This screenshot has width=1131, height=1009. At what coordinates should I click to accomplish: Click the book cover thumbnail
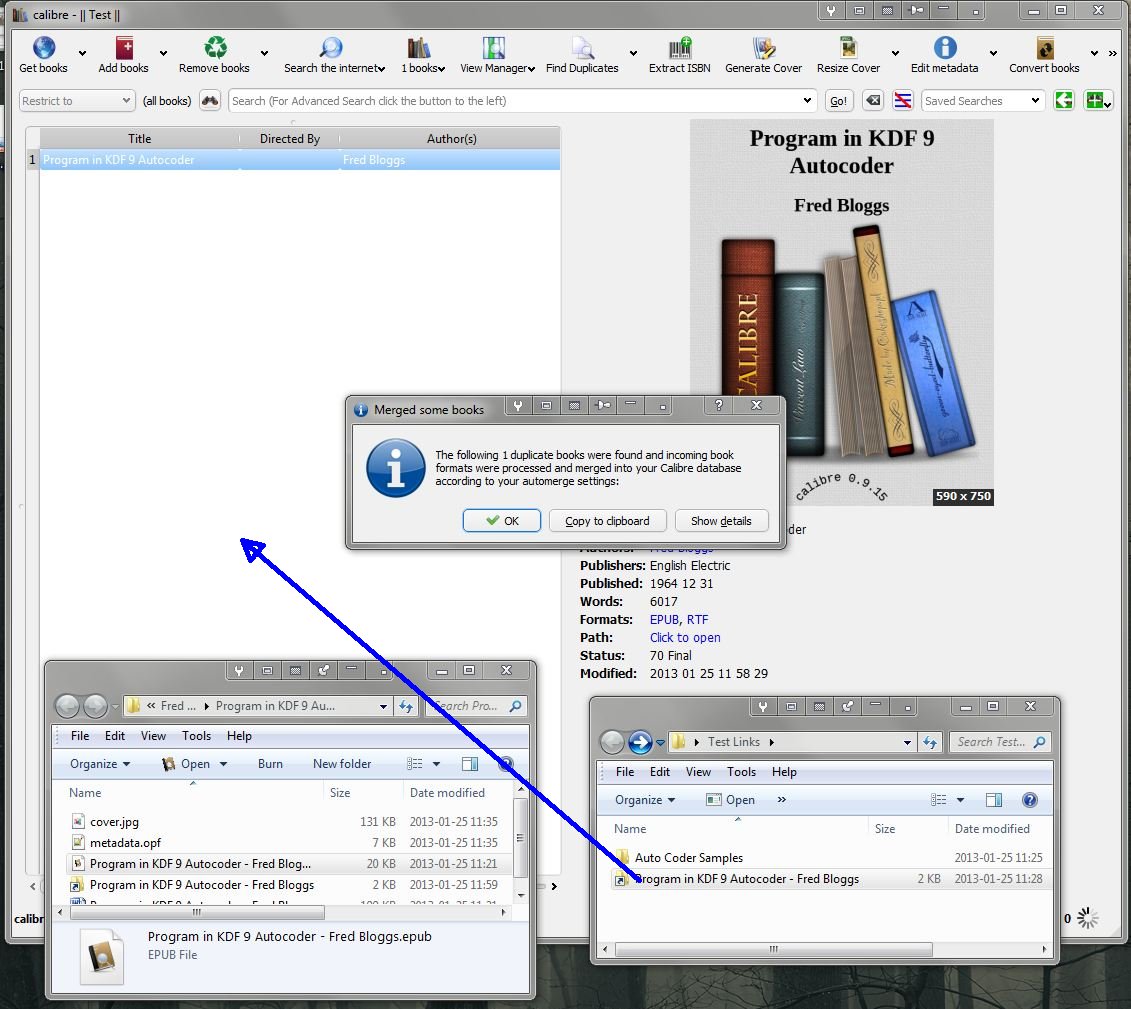pos(842,312)
